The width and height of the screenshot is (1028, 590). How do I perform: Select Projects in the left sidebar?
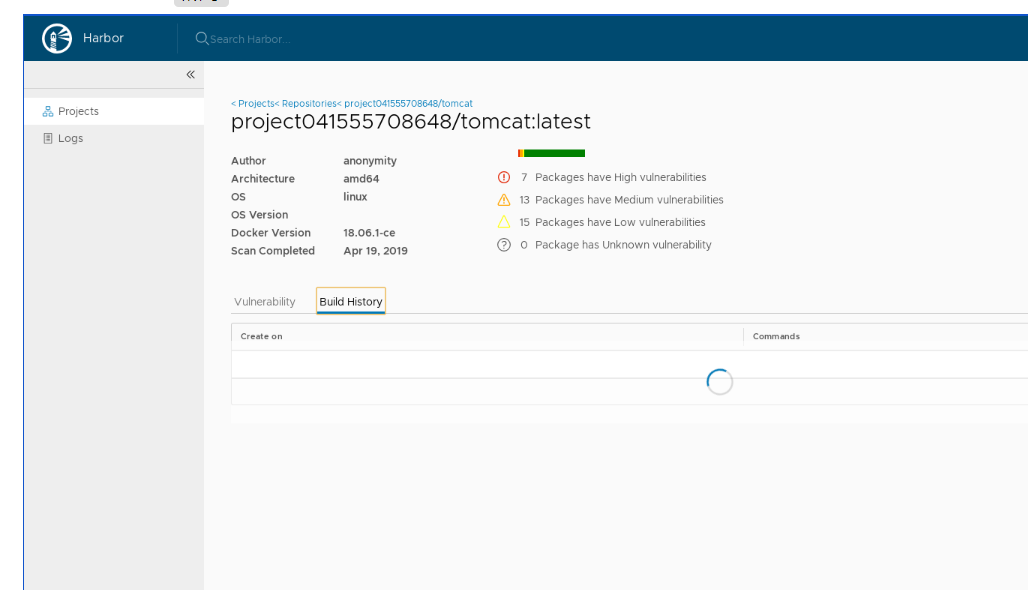click(x=74, y=111)
